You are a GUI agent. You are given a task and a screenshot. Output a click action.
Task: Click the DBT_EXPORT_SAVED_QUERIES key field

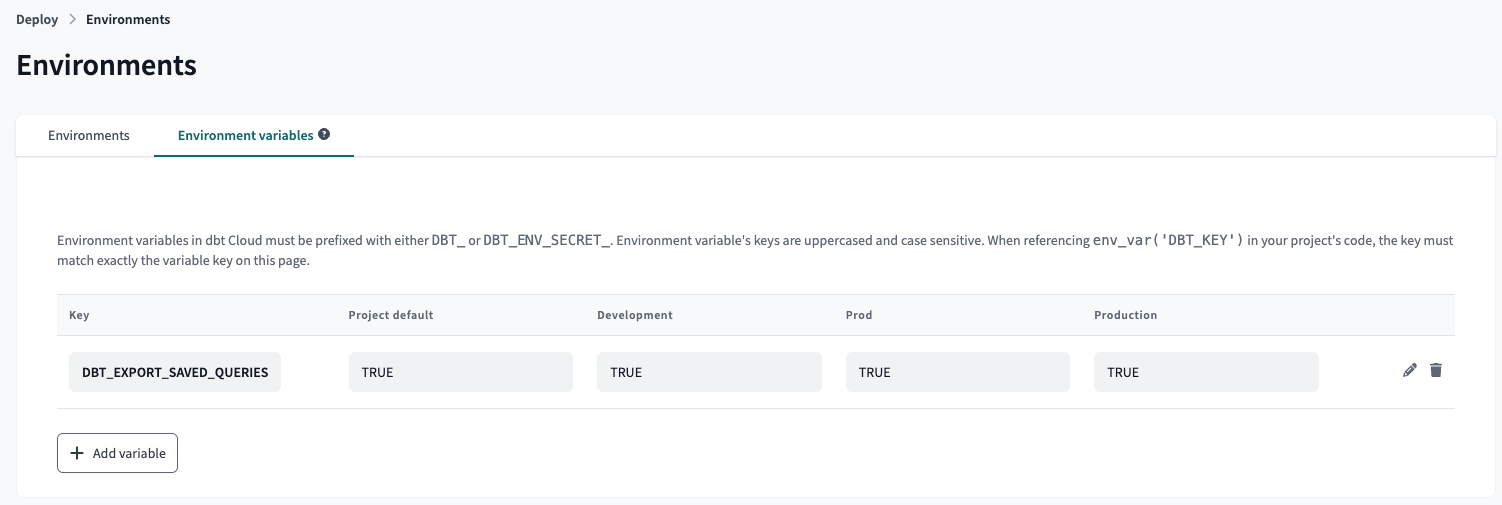pyautogui.click(x=175, y=372)
